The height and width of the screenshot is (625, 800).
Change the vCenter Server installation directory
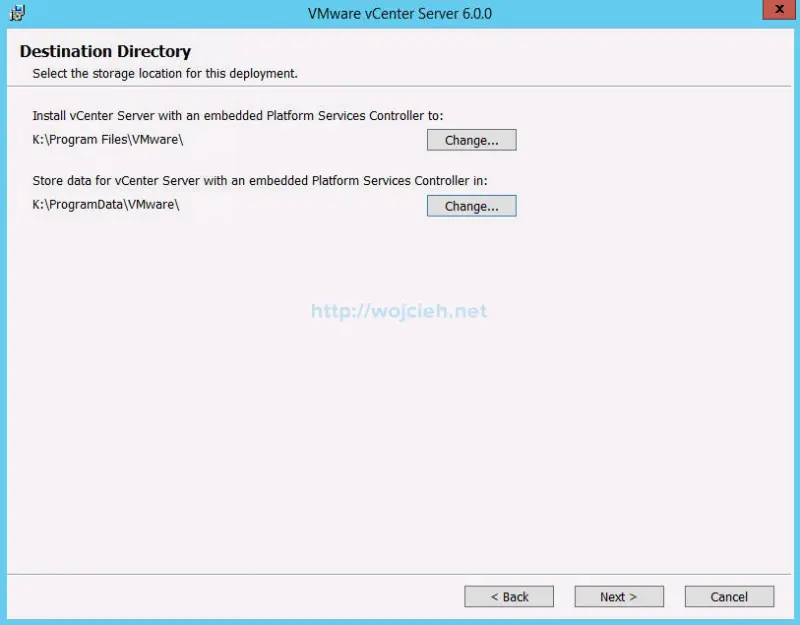click(x=471, y=139)
